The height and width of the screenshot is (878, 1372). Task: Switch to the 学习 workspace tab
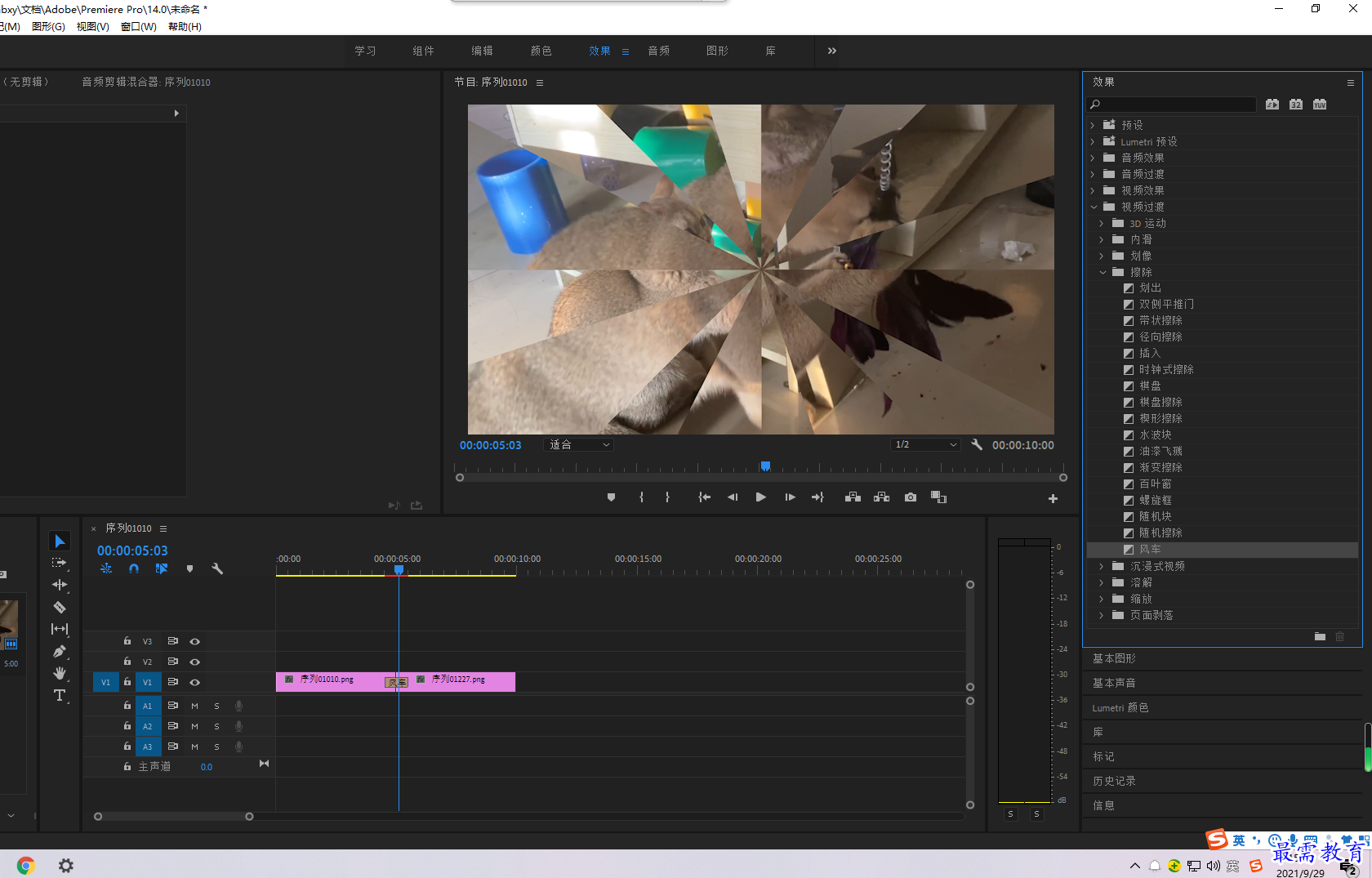click(365, 51)
